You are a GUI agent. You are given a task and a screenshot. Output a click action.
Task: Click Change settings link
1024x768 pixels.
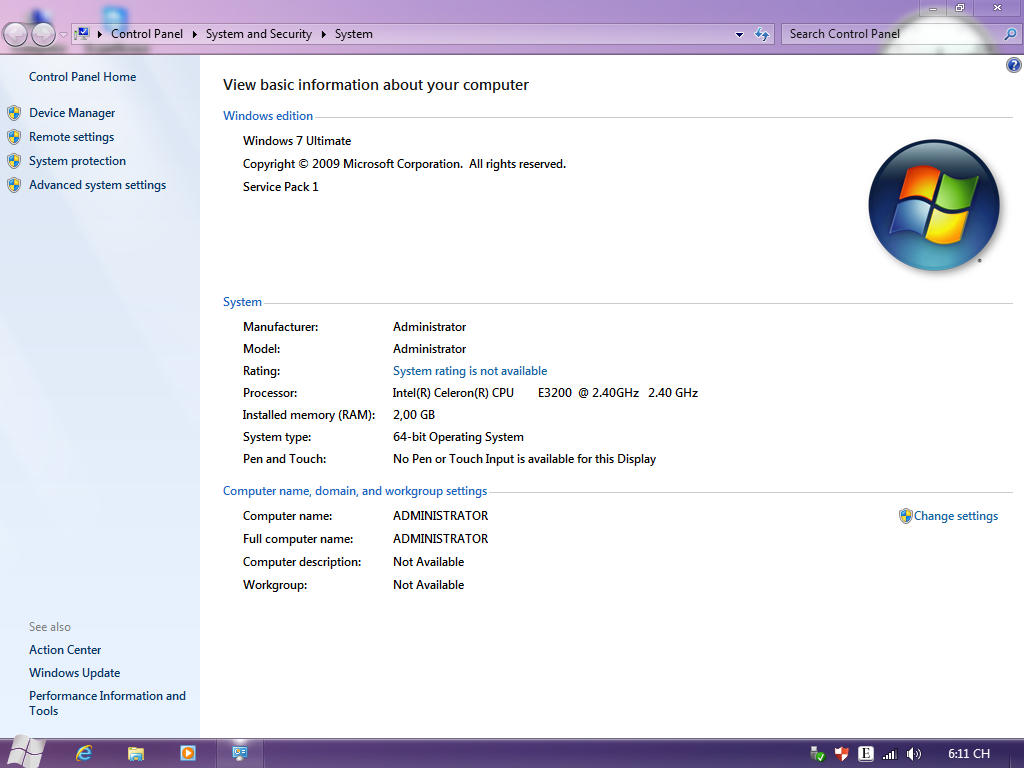coord(955,516)
